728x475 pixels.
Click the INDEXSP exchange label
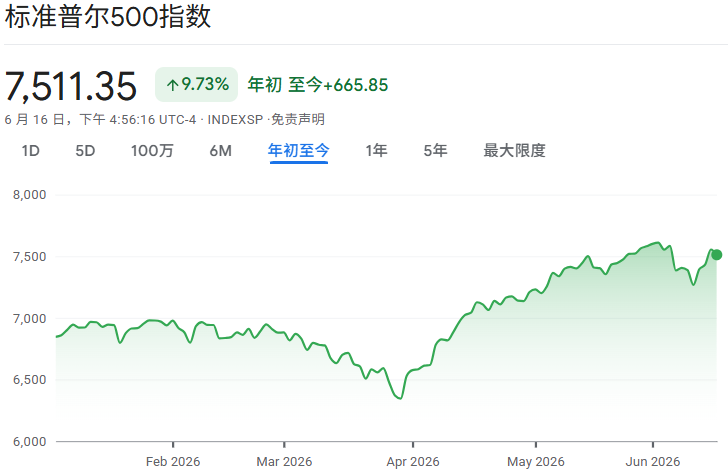pos(235,120)
